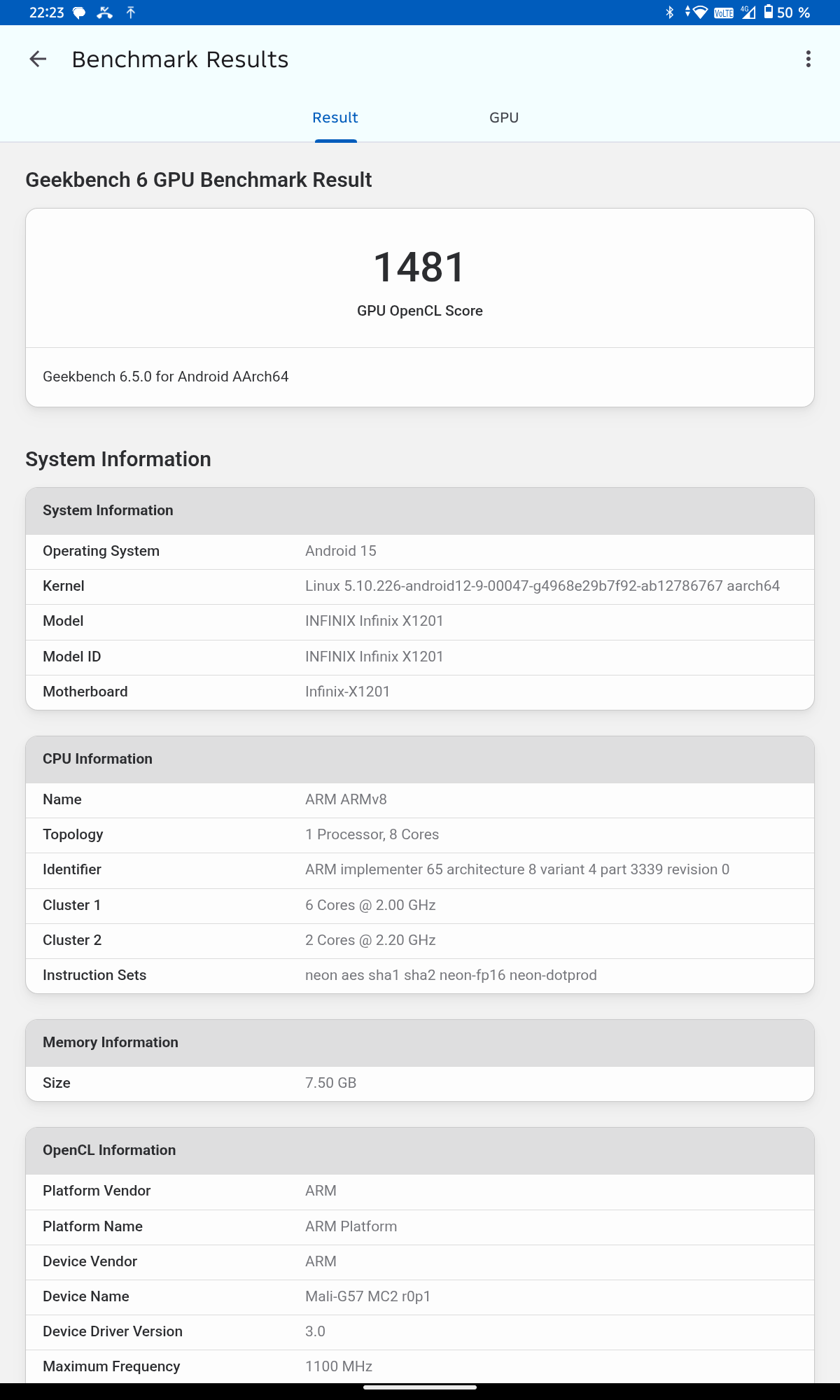Tap the OpenCL Information section header
The height and width of the screenshot is (1400, 840).
pyautogui.click(x=109, y=1150)
